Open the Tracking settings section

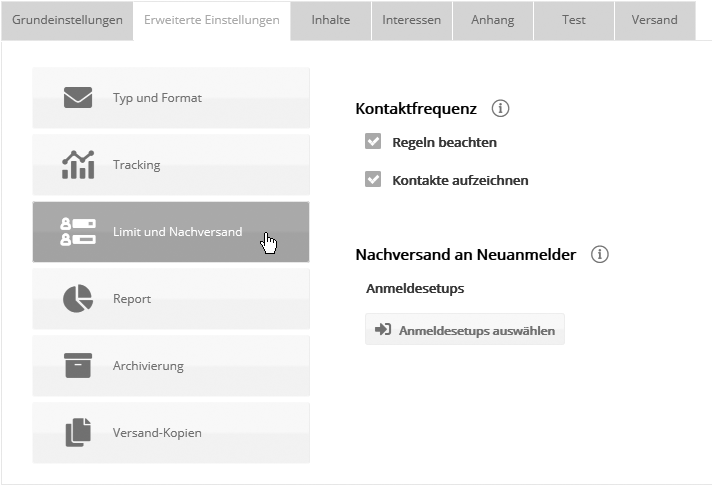pos(171,165)
